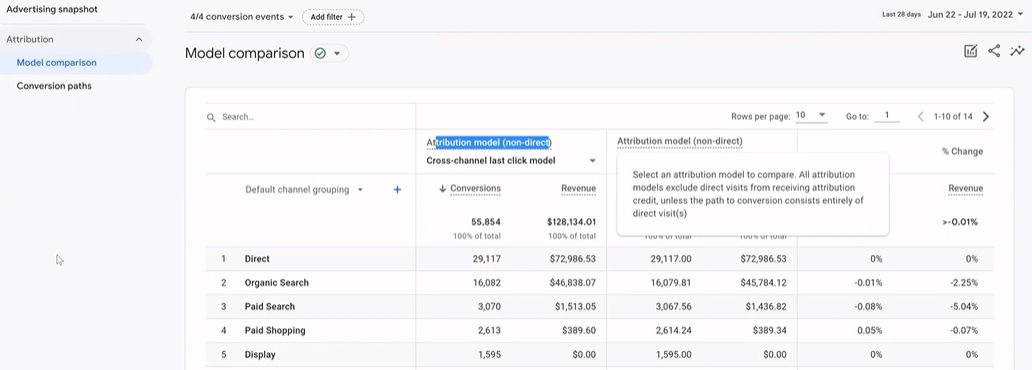Click the 1-10 of 14 pagination text

(953, 117)
